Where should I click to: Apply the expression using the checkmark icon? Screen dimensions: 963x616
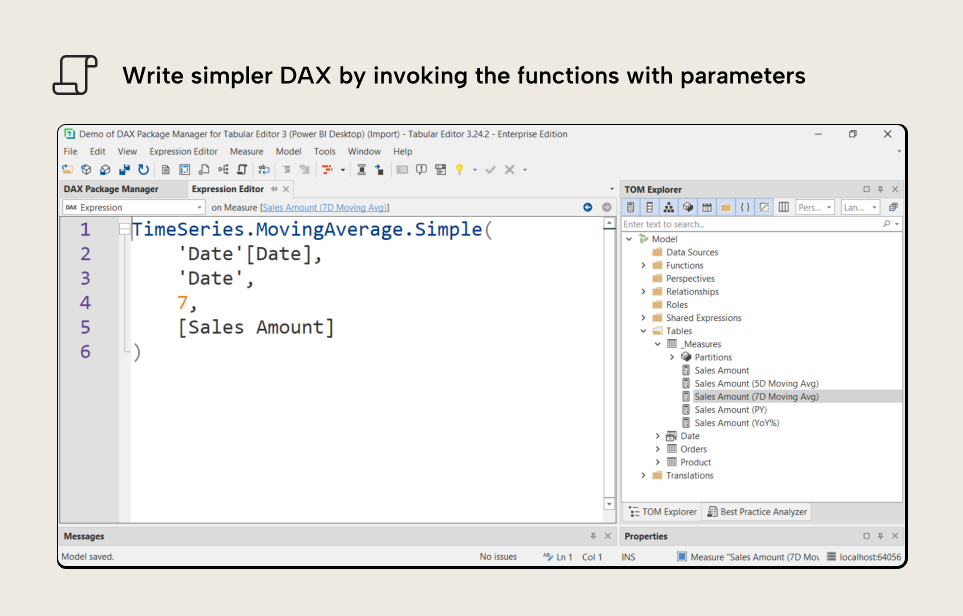pos(490,169)
